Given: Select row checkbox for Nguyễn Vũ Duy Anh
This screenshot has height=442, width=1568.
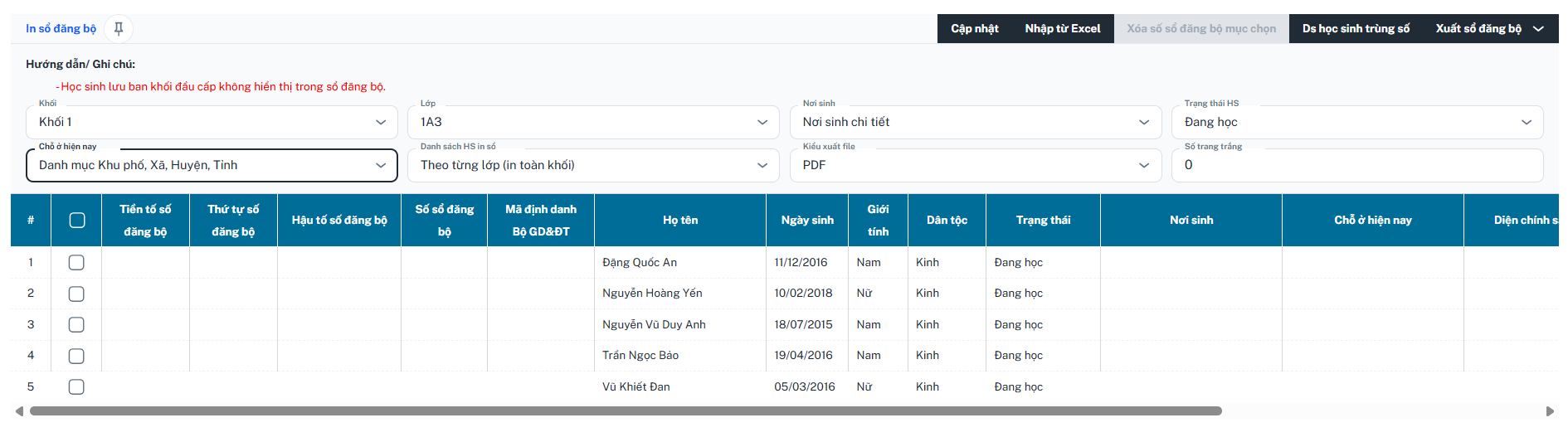Looking at the screenshot, I should (x=76, y=325).
